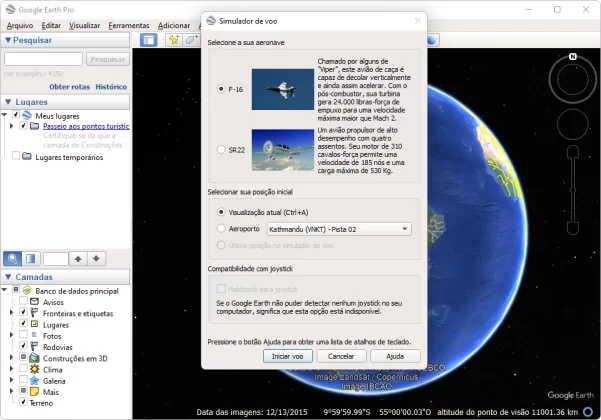Click the Google Earth Pro title bar logo
The height and width of the screenshot is (420, 601).
(x=11, y=10)
